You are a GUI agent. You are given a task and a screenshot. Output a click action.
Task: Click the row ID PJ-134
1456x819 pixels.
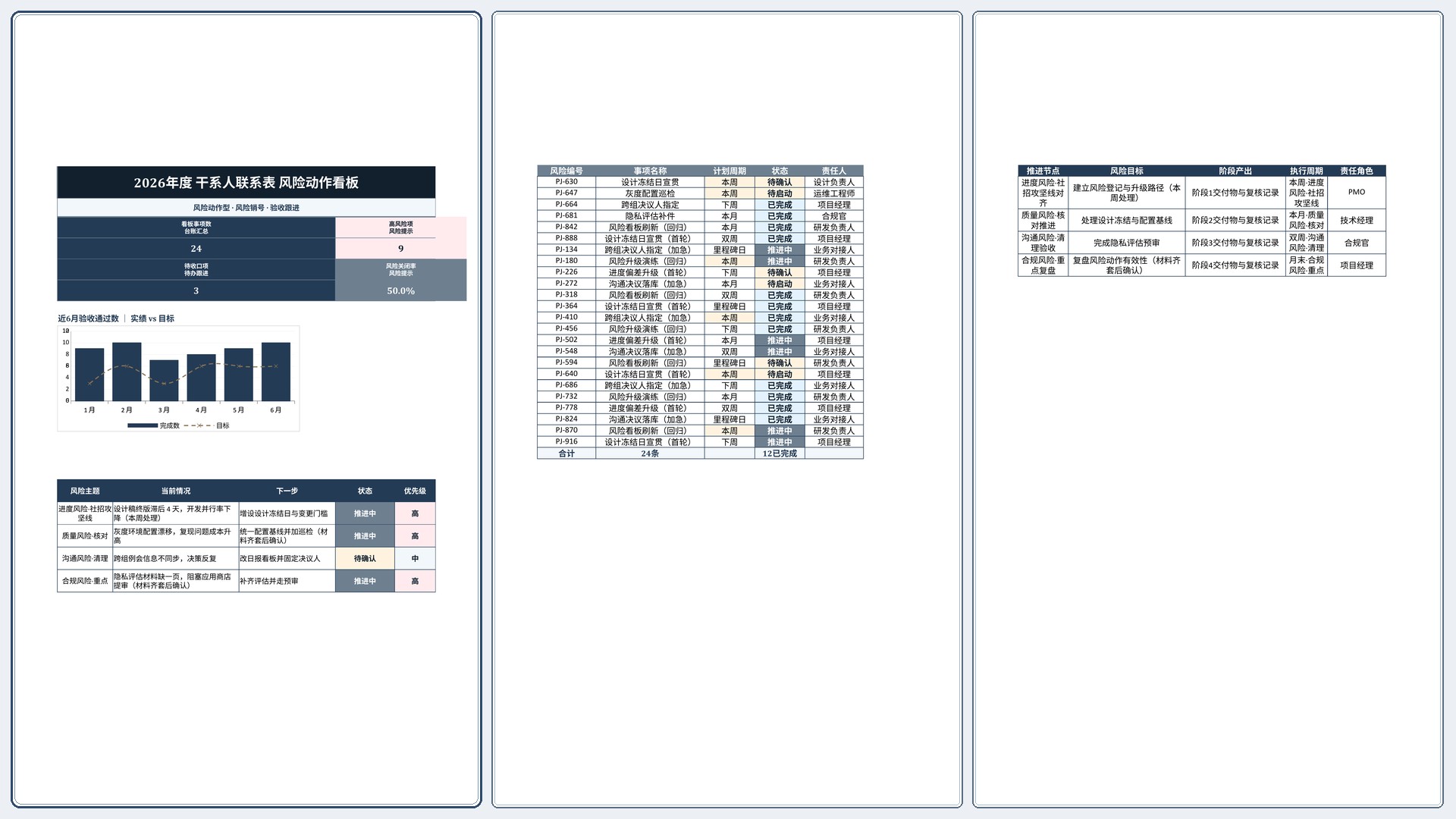click(566, 249)
